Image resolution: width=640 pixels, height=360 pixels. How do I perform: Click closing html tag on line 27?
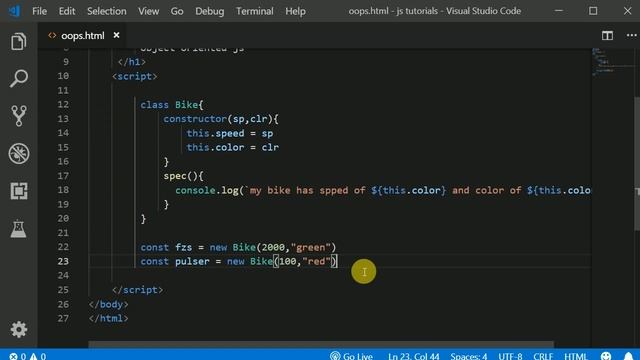[x=109, y=318]
